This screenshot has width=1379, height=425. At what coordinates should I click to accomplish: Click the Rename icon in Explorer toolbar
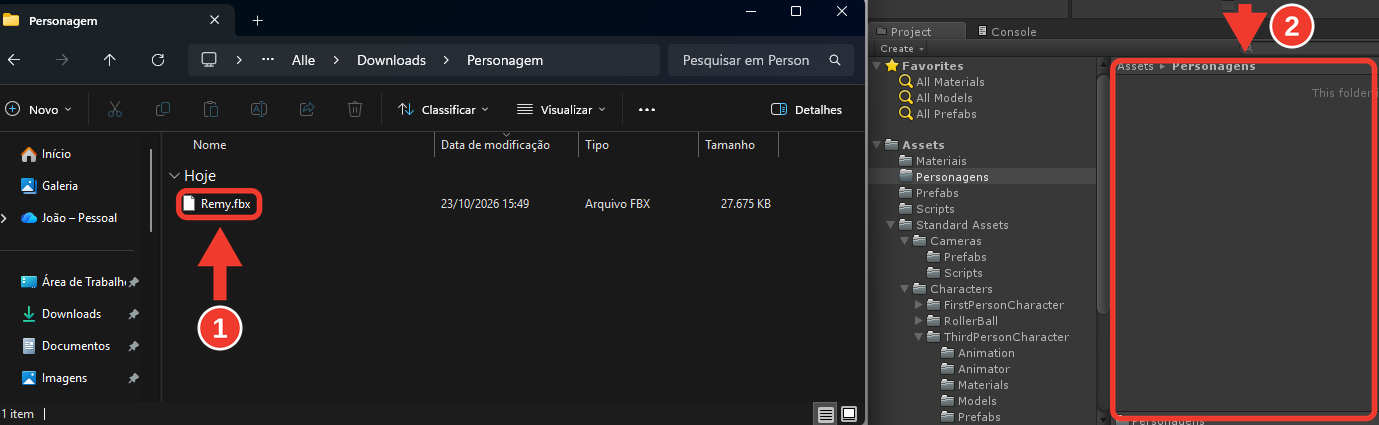click(x=258, y=109)
